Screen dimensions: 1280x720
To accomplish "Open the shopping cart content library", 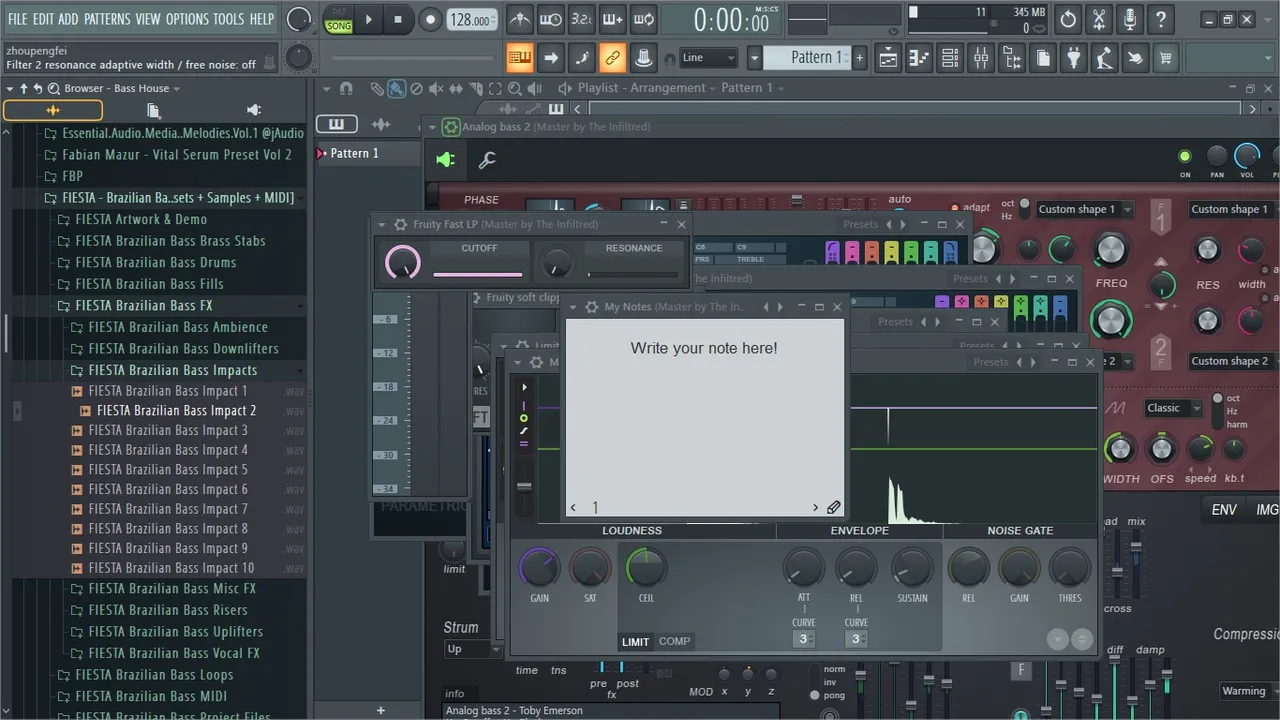I will coord(1166,58).
